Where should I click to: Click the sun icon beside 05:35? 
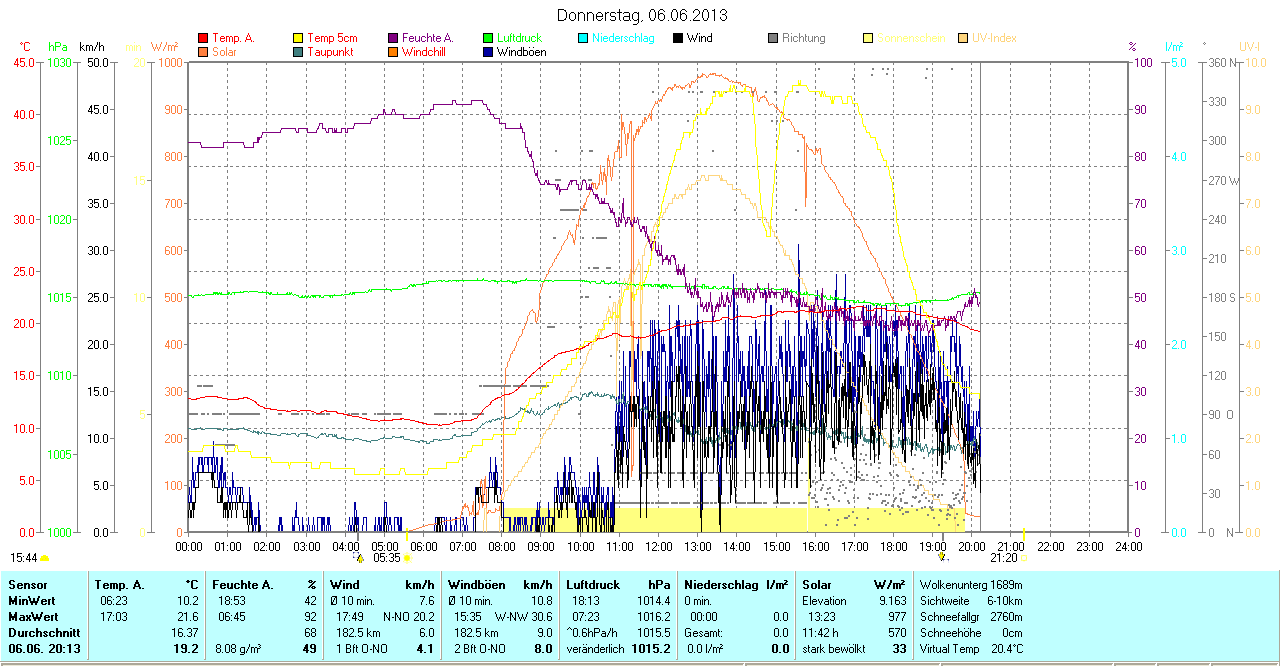406,558
